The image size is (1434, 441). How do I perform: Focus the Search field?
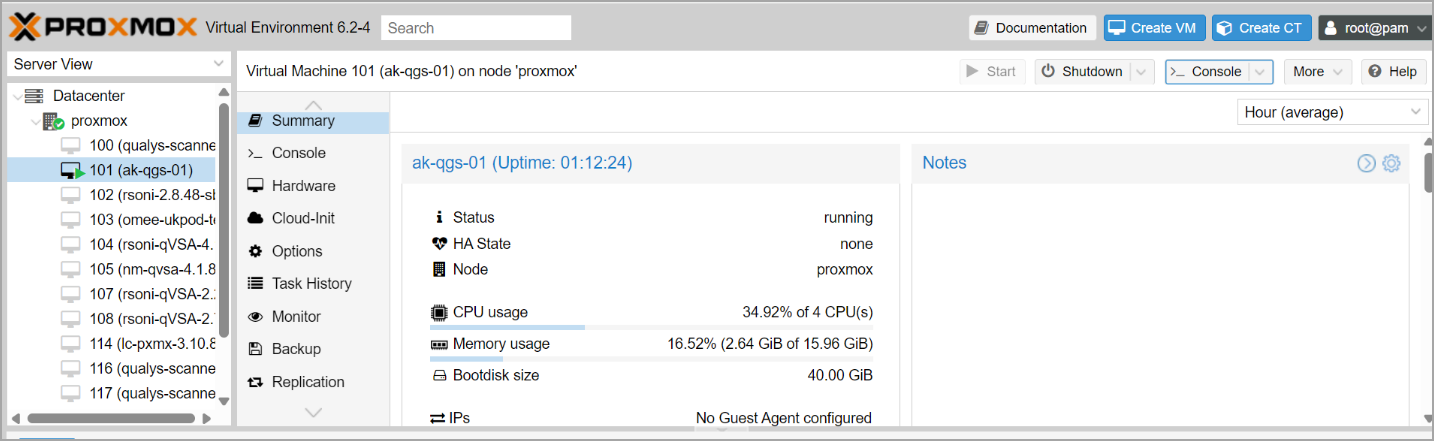point(476,28)
